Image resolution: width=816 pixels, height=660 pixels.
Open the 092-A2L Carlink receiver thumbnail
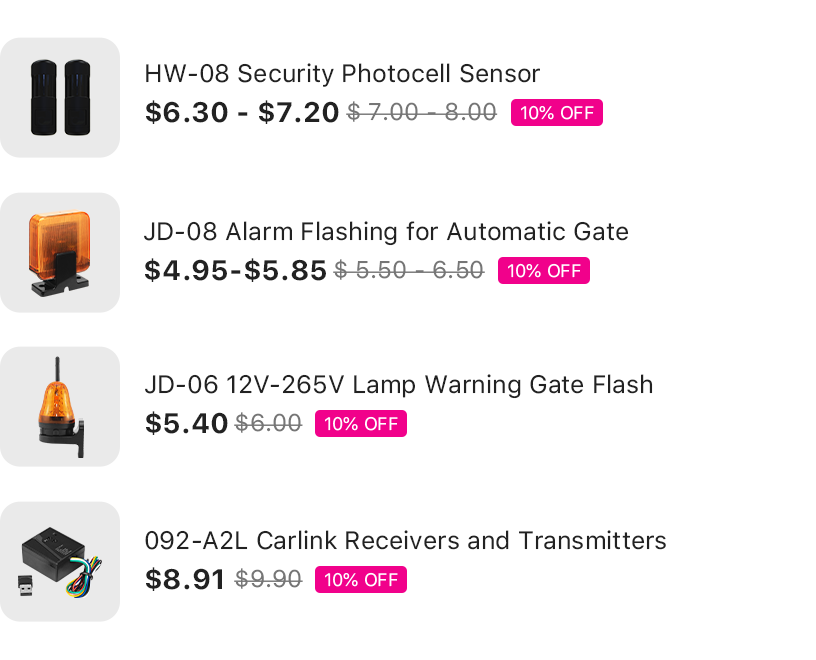pos(60,562)
